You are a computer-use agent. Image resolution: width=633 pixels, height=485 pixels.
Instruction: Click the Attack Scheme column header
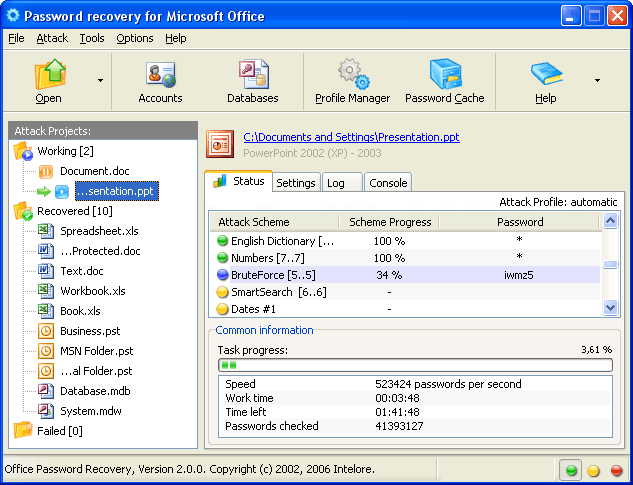pyautogui.click(x=274, y=222)
